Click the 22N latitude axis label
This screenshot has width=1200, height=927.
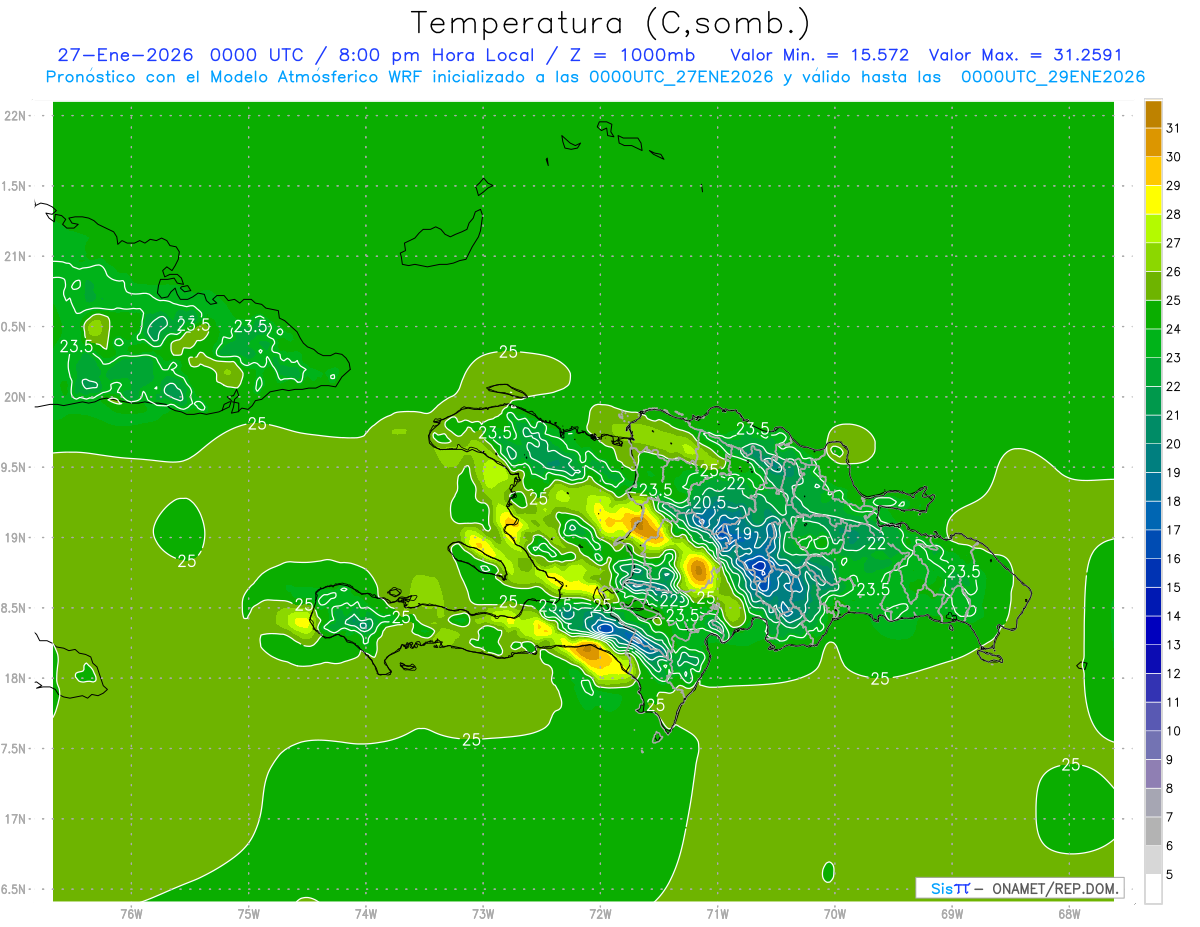[17, 116]
